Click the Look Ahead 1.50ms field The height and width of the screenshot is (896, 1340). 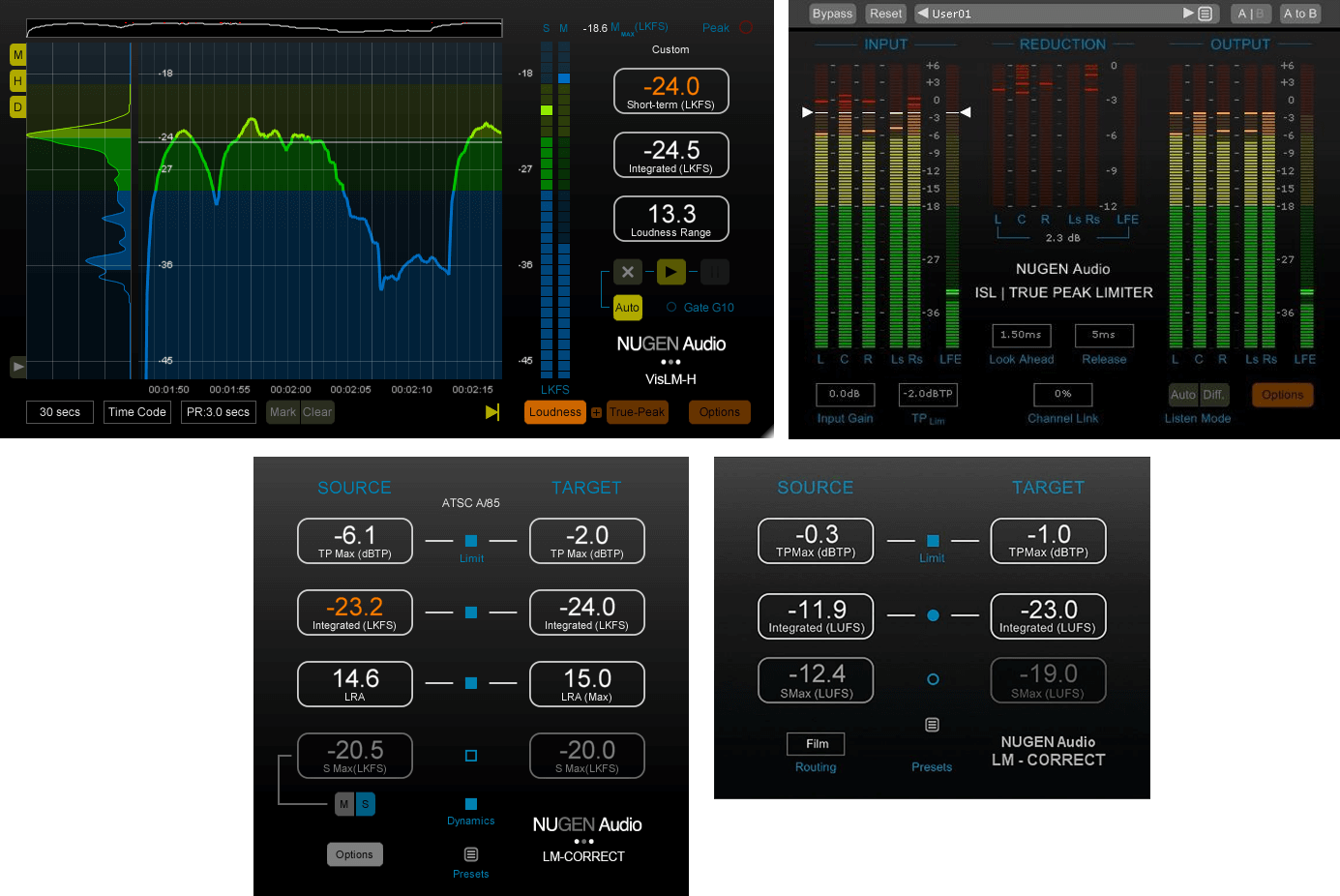tap(1021, 335)
